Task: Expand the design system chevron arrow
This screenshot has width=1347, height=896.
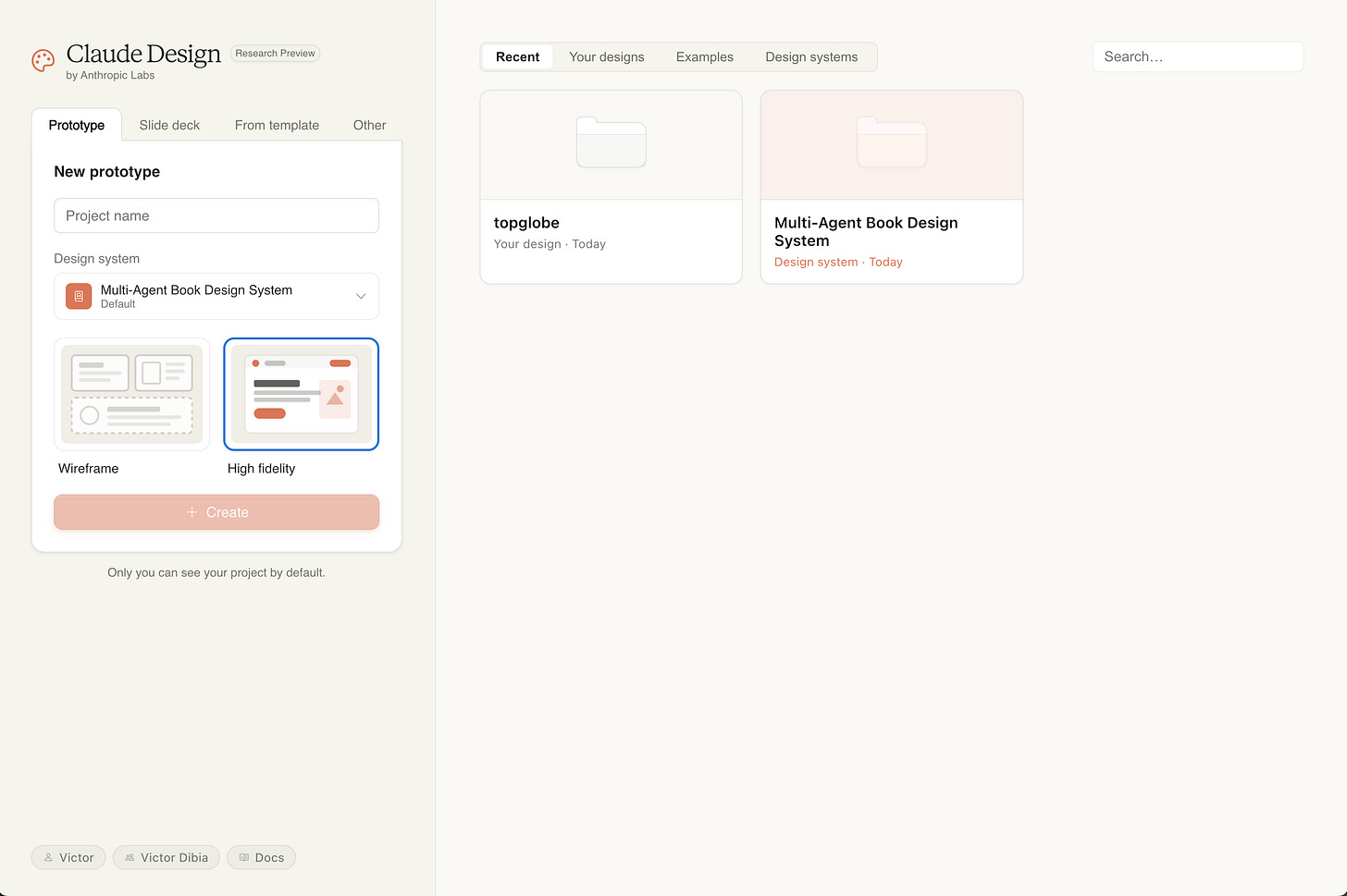Action: pos(361,296)
